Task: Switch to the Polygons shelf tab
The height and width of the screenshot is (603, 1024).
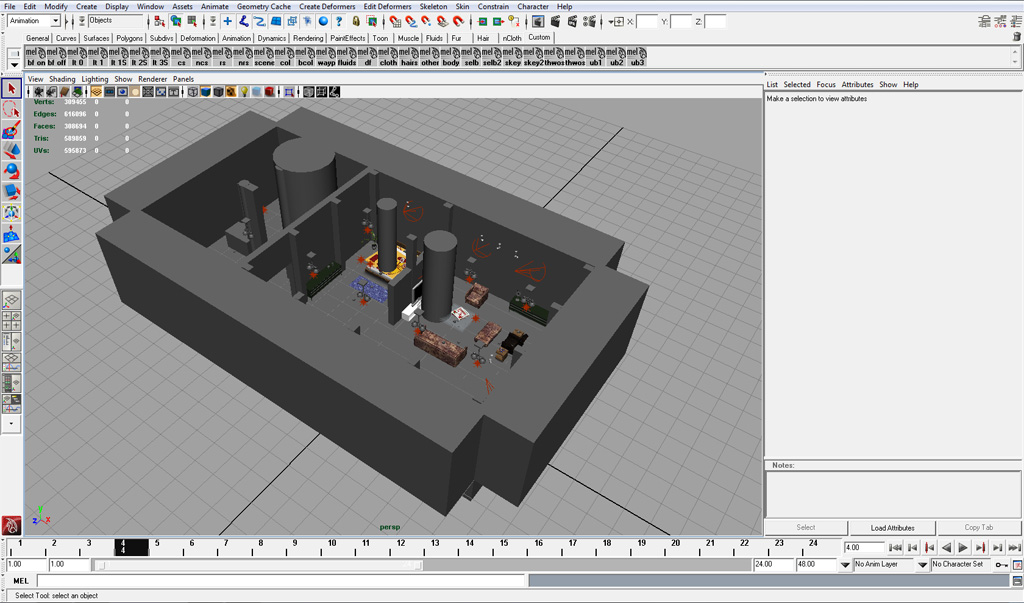Action: pos(129,38)
